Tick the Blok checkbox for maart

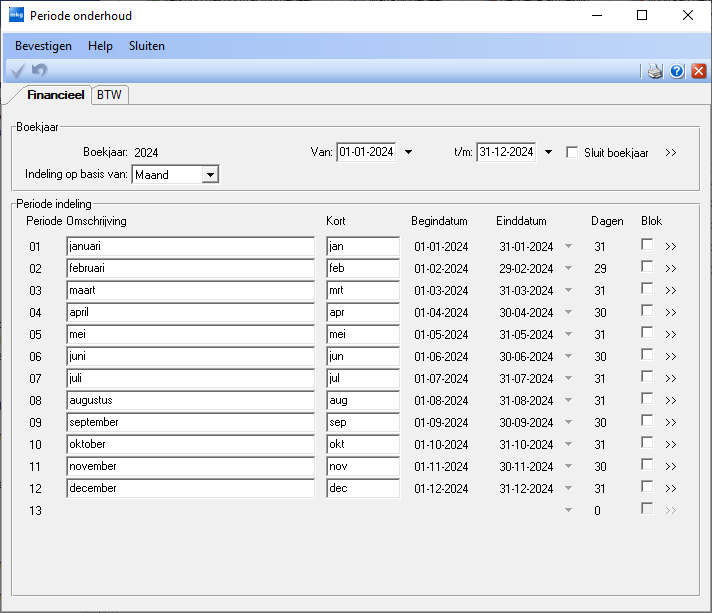(x=647, y=288)
